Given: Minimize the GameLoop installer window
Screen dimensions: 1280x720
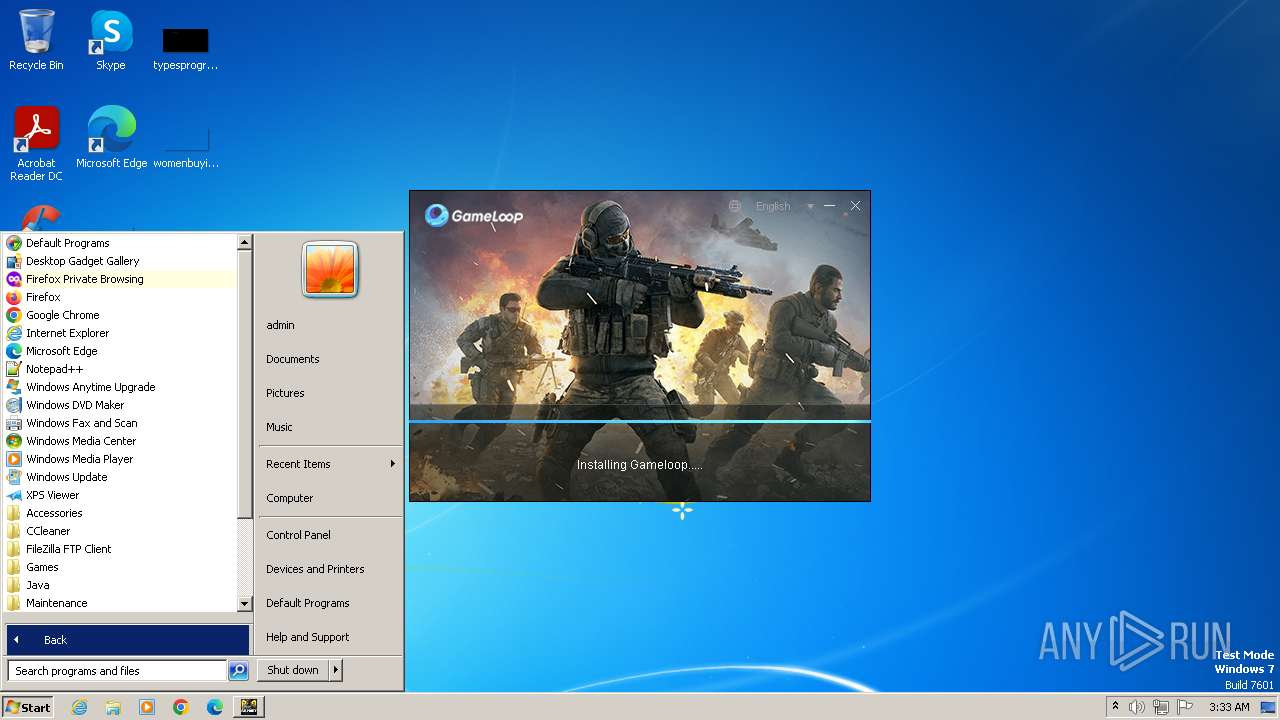Looking at the screenshot, I should click(829, 206).
